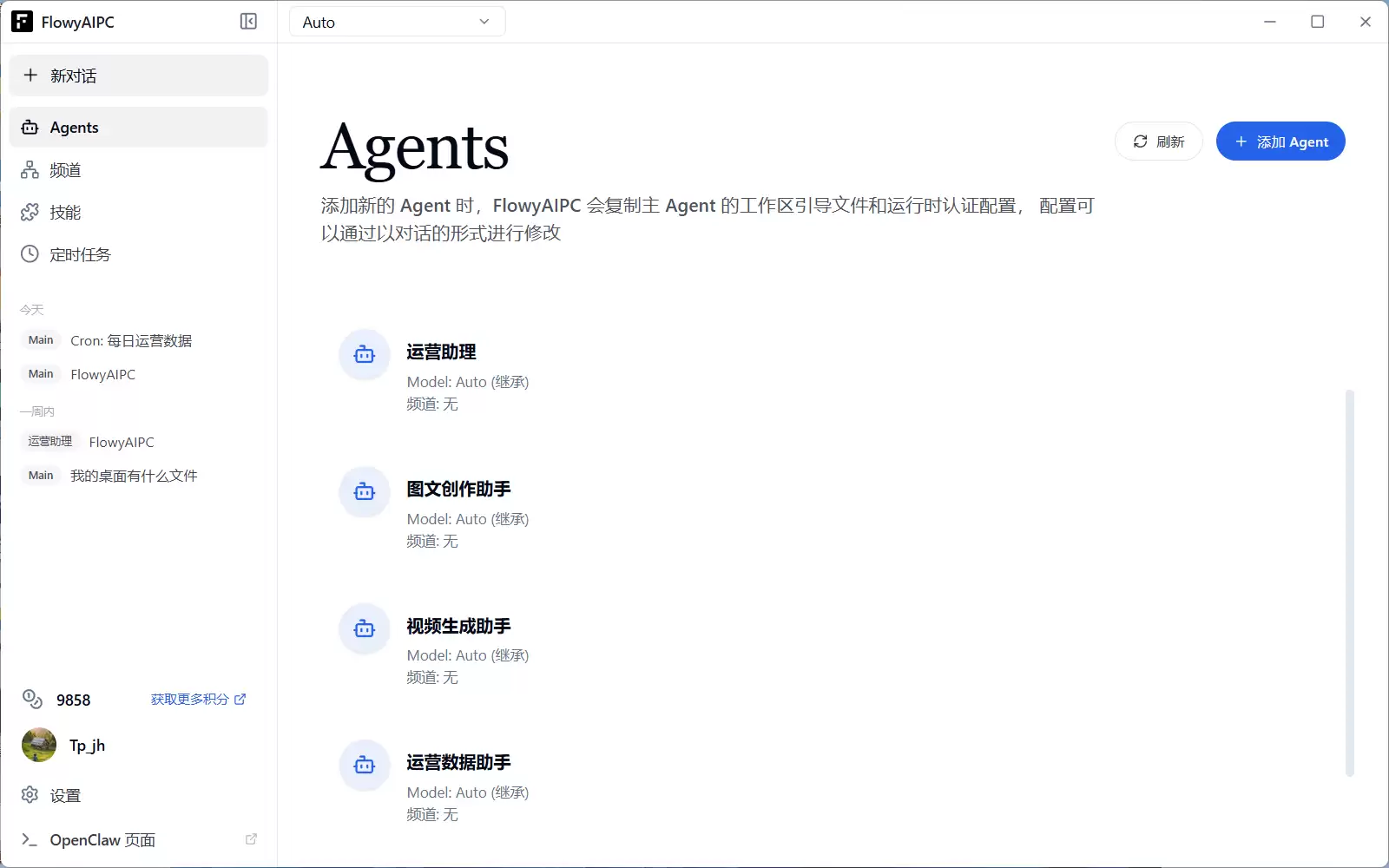Open 定时任务 from the sidebar

(80, 254)
